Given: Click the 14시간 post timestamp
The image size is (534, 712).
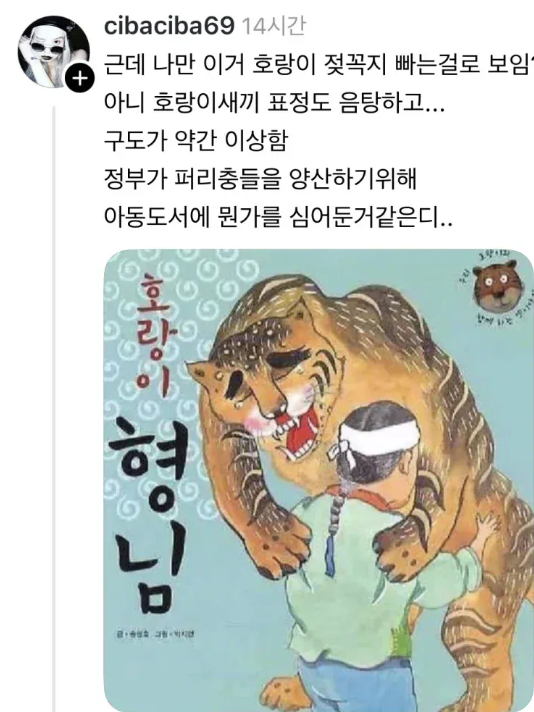Looking at the screenshot, I should coord(273,26).
